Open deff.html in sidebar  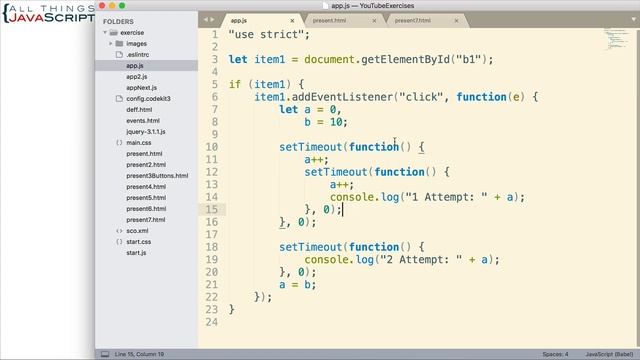[x=139, y=109]
